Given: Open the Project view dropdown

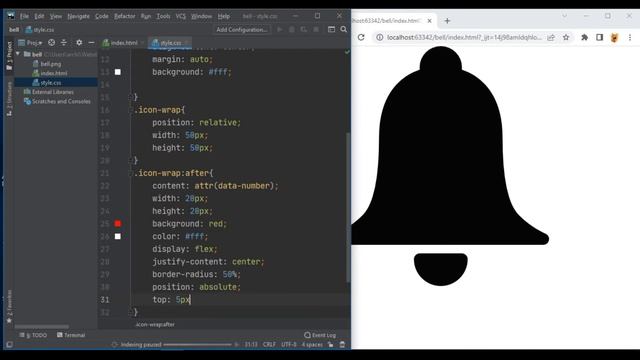Looking at the screenshot, I should tap(30, 42).
